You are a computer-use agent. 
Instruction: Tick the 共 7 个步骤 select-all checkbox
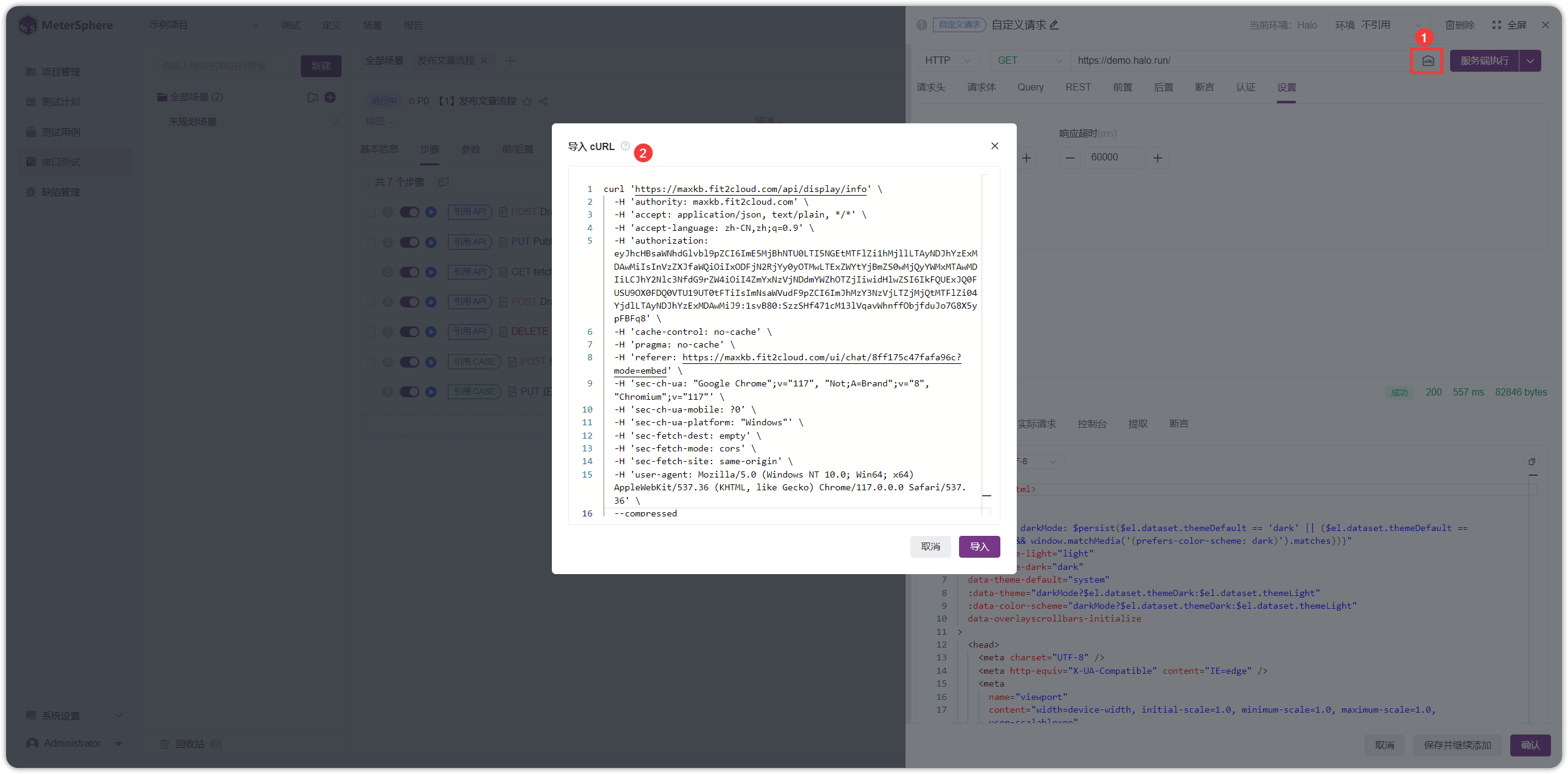[364, 182]
